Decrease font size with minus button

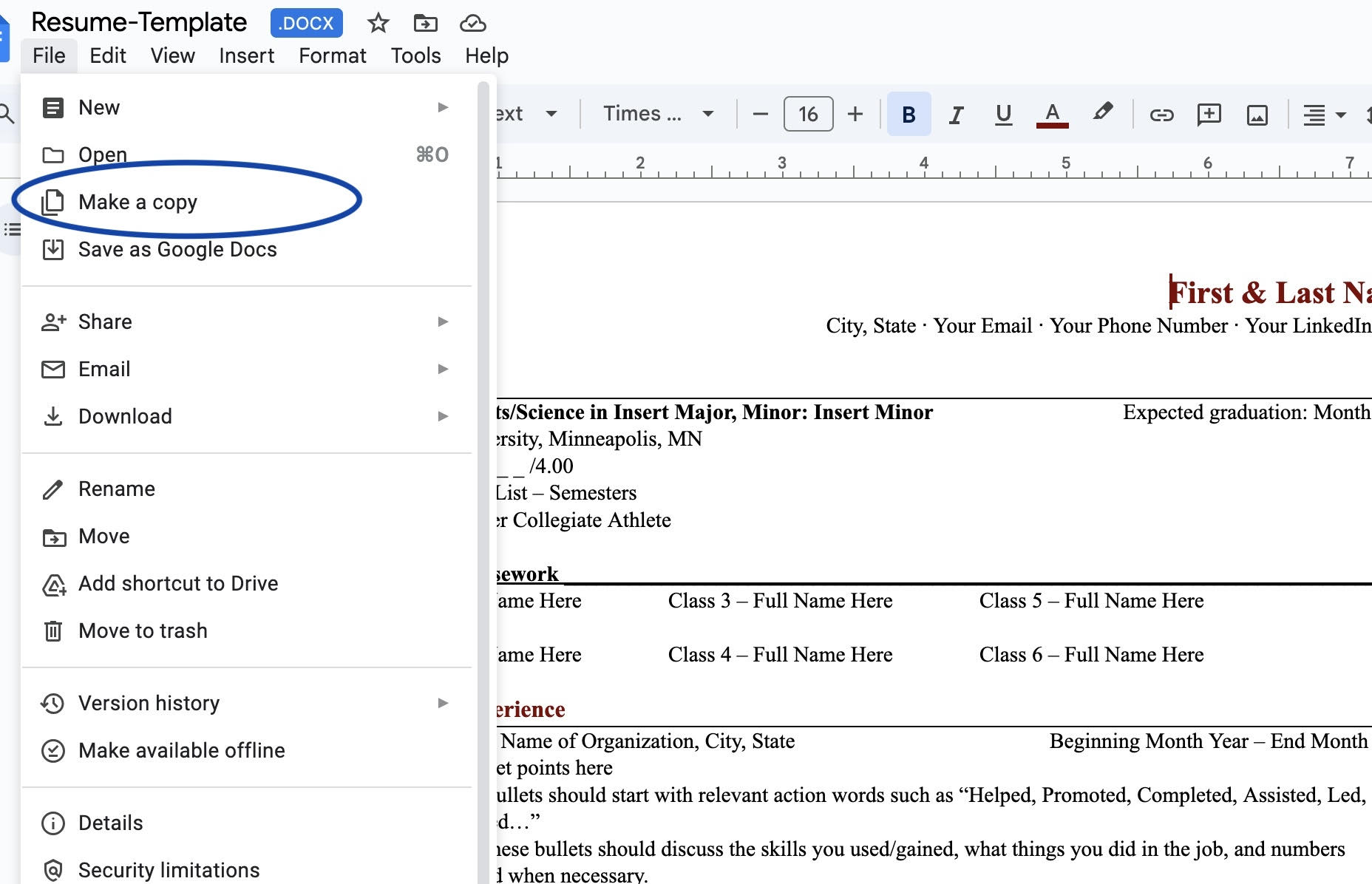758,114
